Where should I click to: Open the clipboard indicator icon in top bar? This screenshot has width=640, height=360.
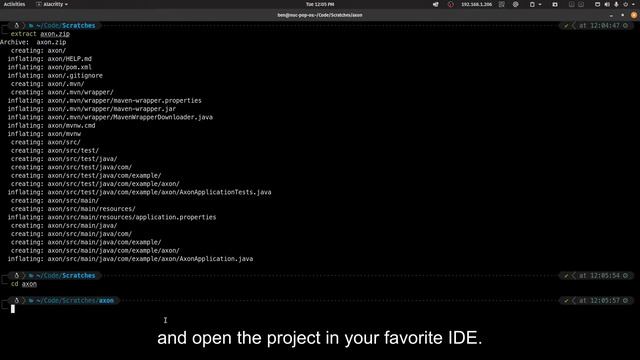click(532, 4)
